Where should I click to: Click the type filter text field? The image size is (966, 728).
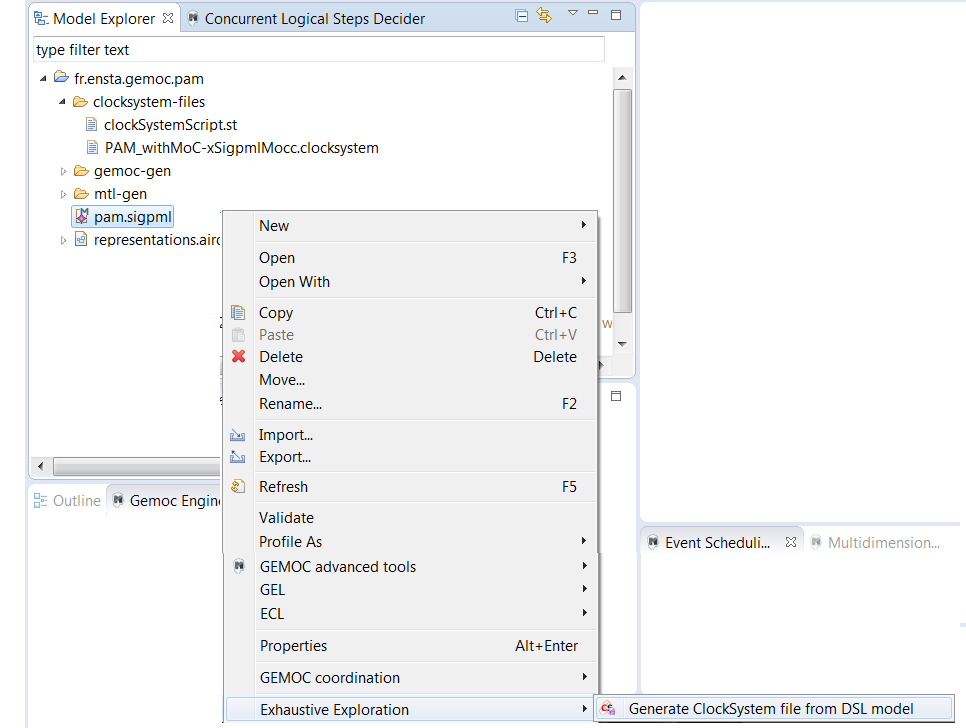318,50
